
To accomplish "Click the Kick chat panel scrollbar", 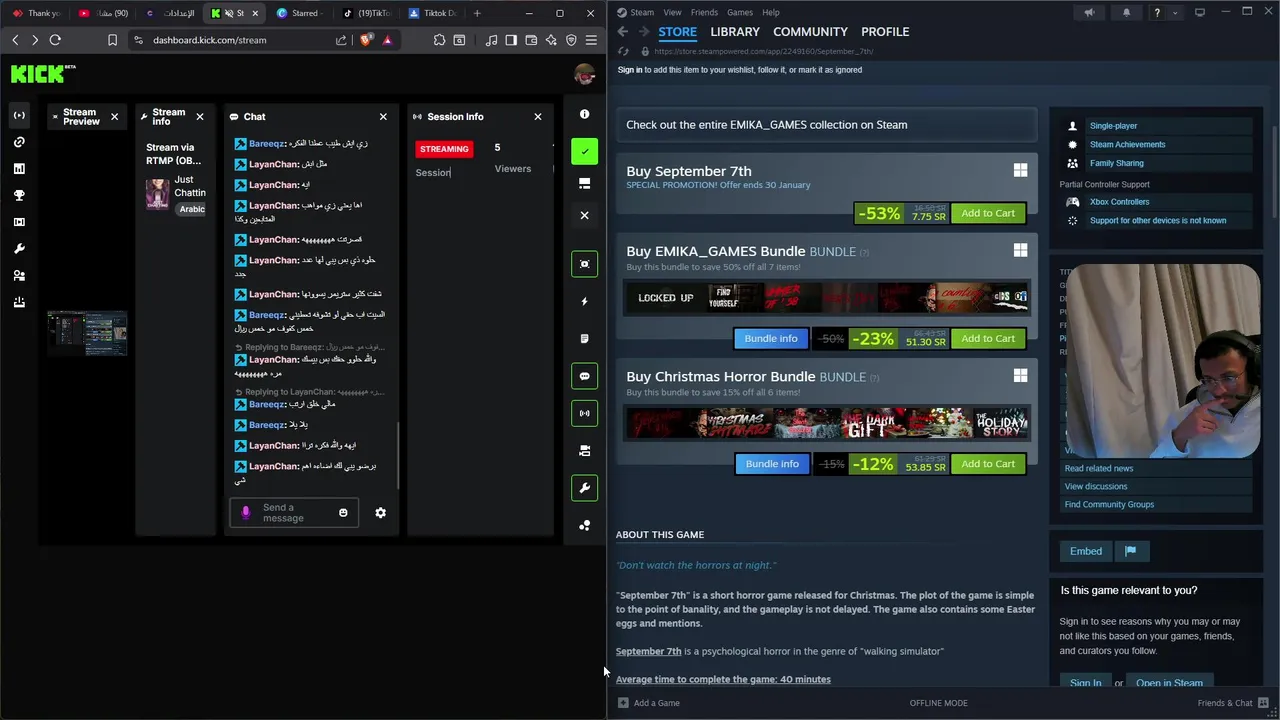I will tap(398, 455).
